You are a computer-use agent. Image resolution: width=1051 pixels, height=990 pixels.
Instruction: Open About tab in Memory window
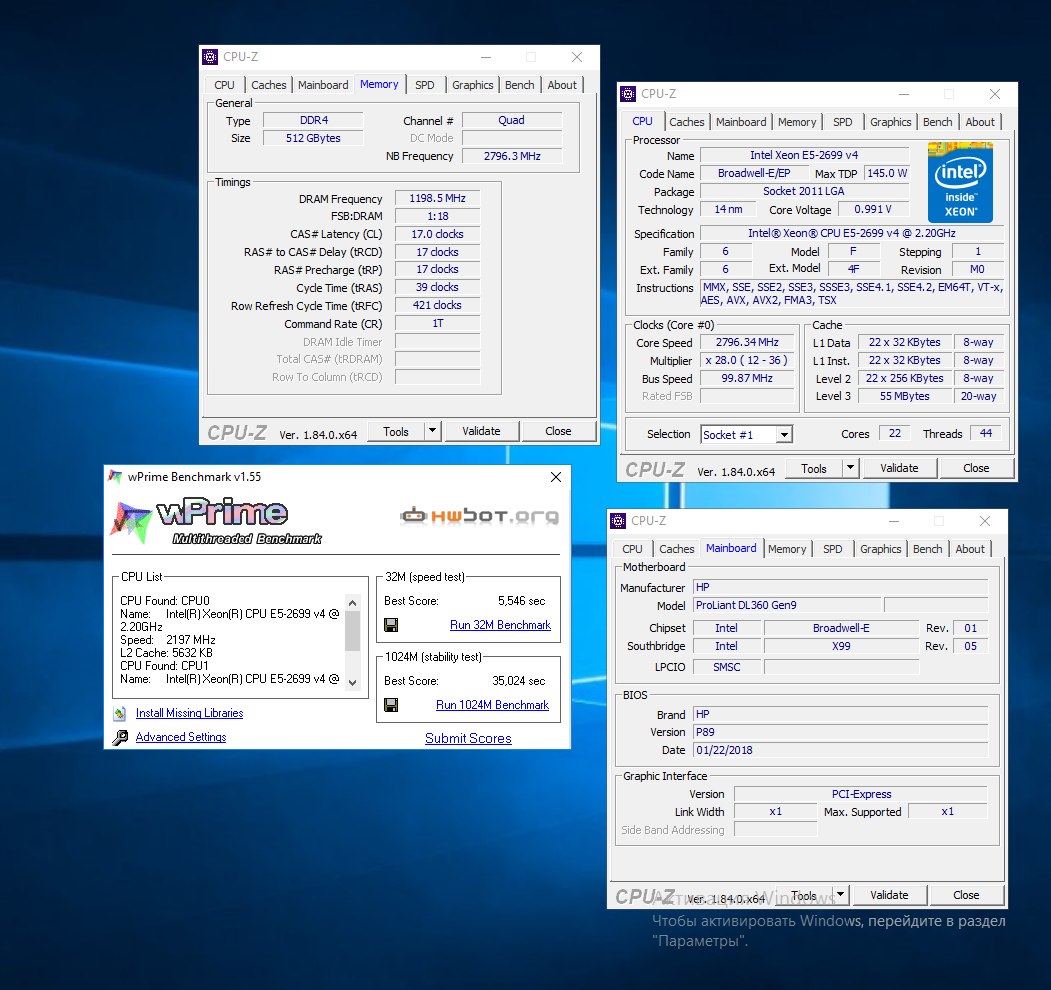pyautogui.click(x=562, y=85)
